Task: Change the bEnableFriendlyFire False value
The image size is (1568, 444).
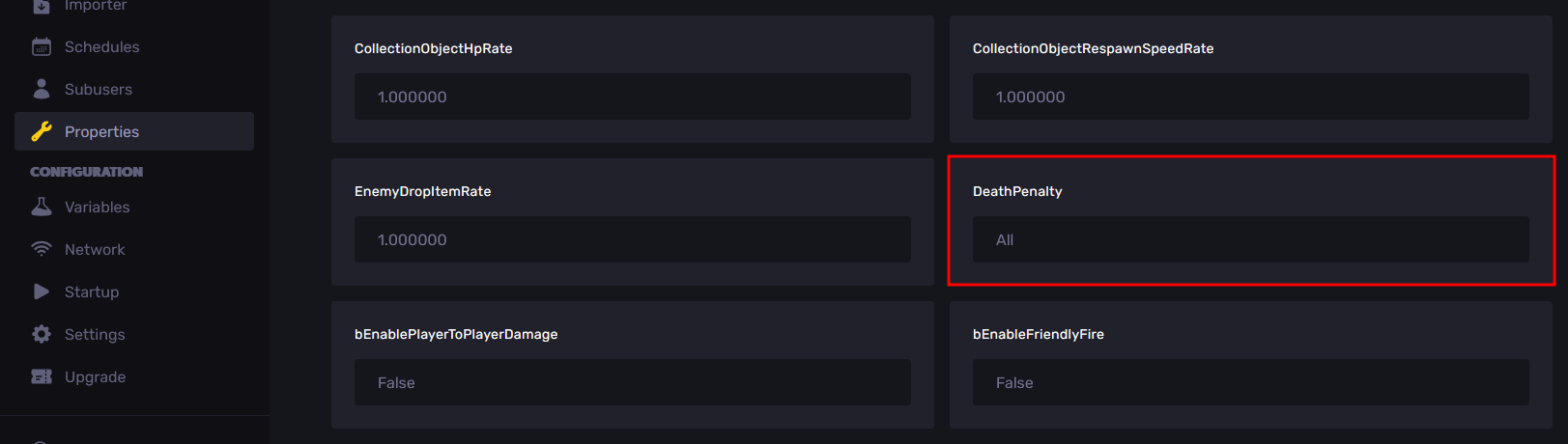Action: 1250,382
